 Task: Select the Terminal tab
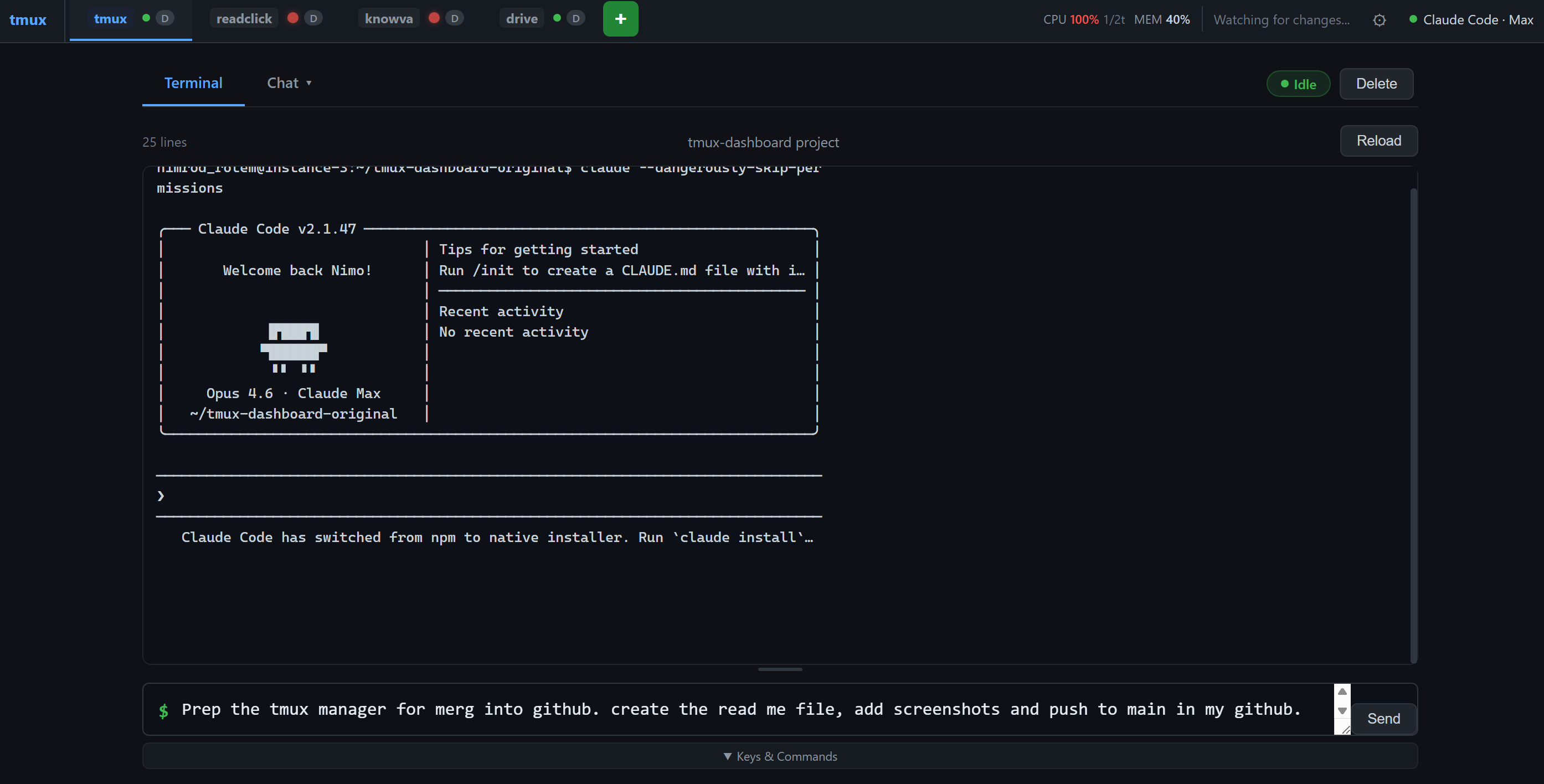click(193, 82)
